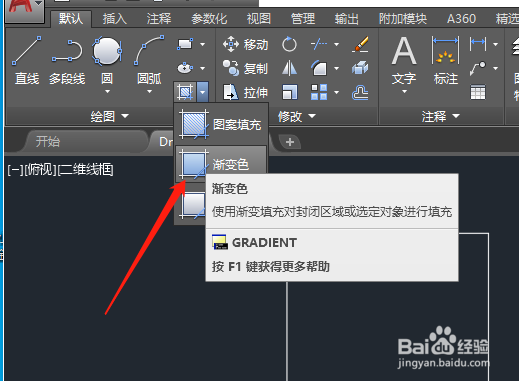Choose Gradient (渐变色) from flyout menu
Screen dimensions: 519x381
(x=221, y=164)
